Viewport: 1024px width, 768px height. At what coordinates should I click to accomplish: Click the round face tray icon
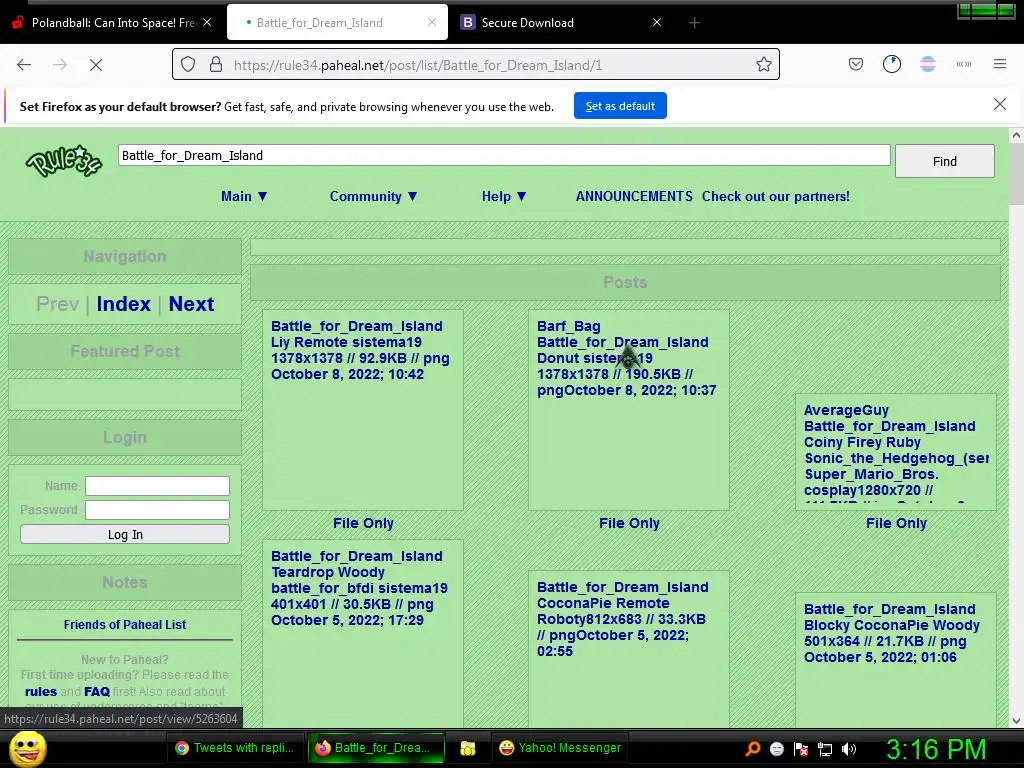[776, 748]
